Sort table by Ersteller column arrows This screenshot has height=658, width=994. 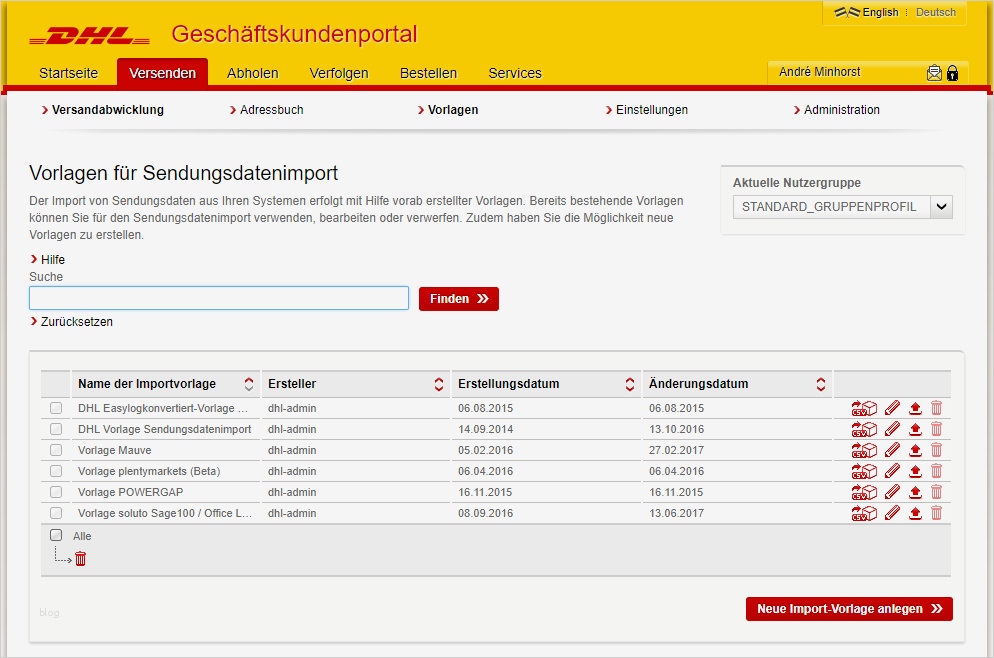(439, 384)
